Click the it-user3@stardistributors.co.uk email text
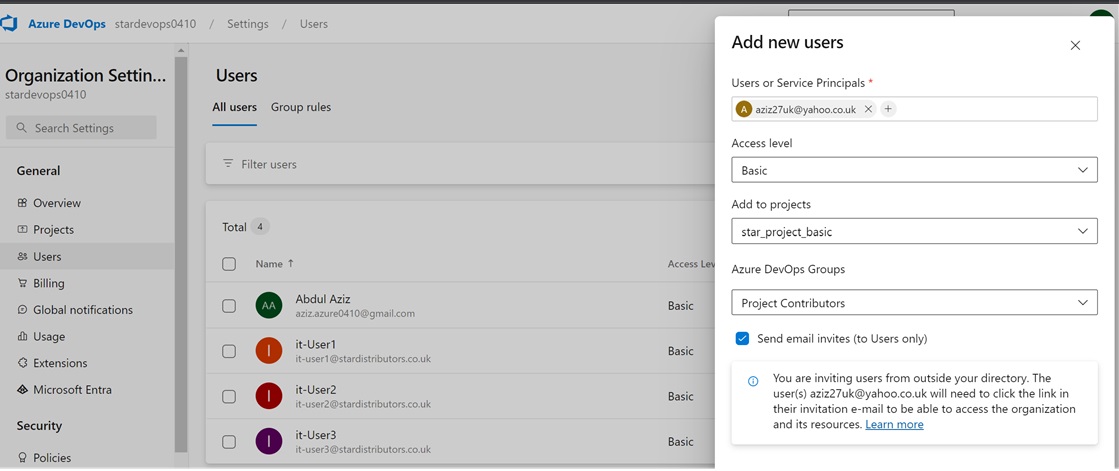1119x471 pixels. click(363, 450)
